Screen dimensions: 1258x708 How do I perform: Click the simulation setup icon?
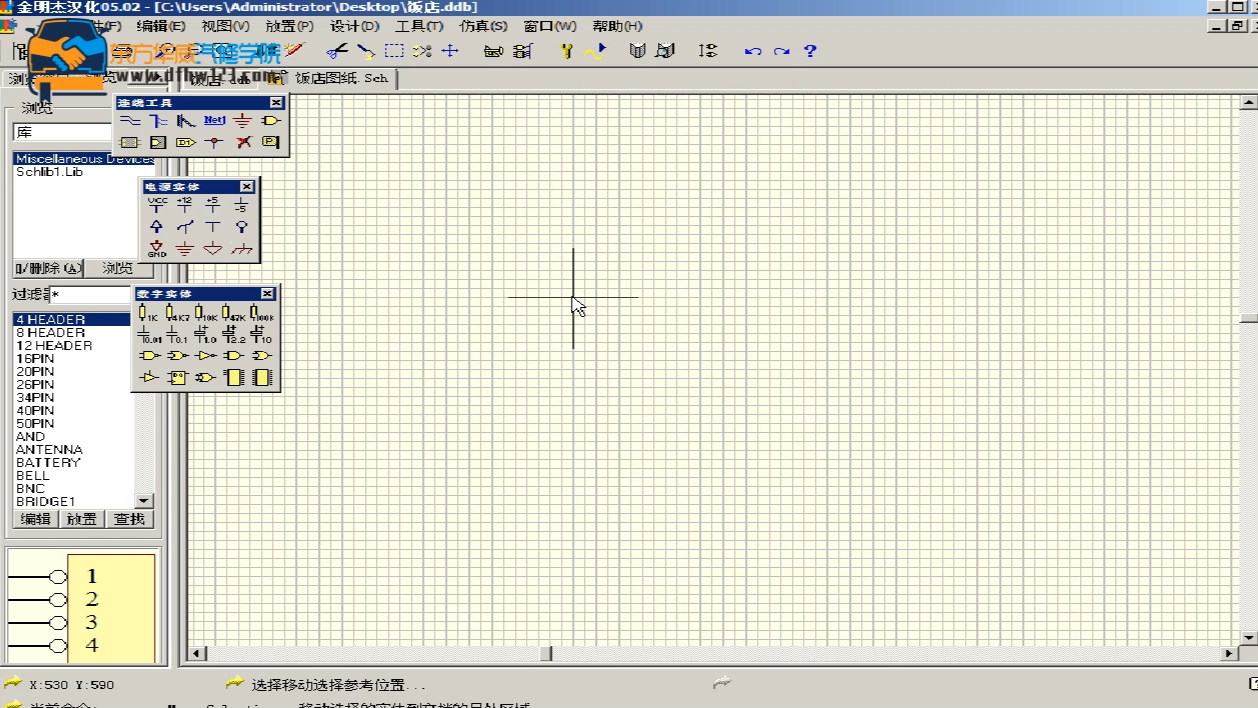567,50
